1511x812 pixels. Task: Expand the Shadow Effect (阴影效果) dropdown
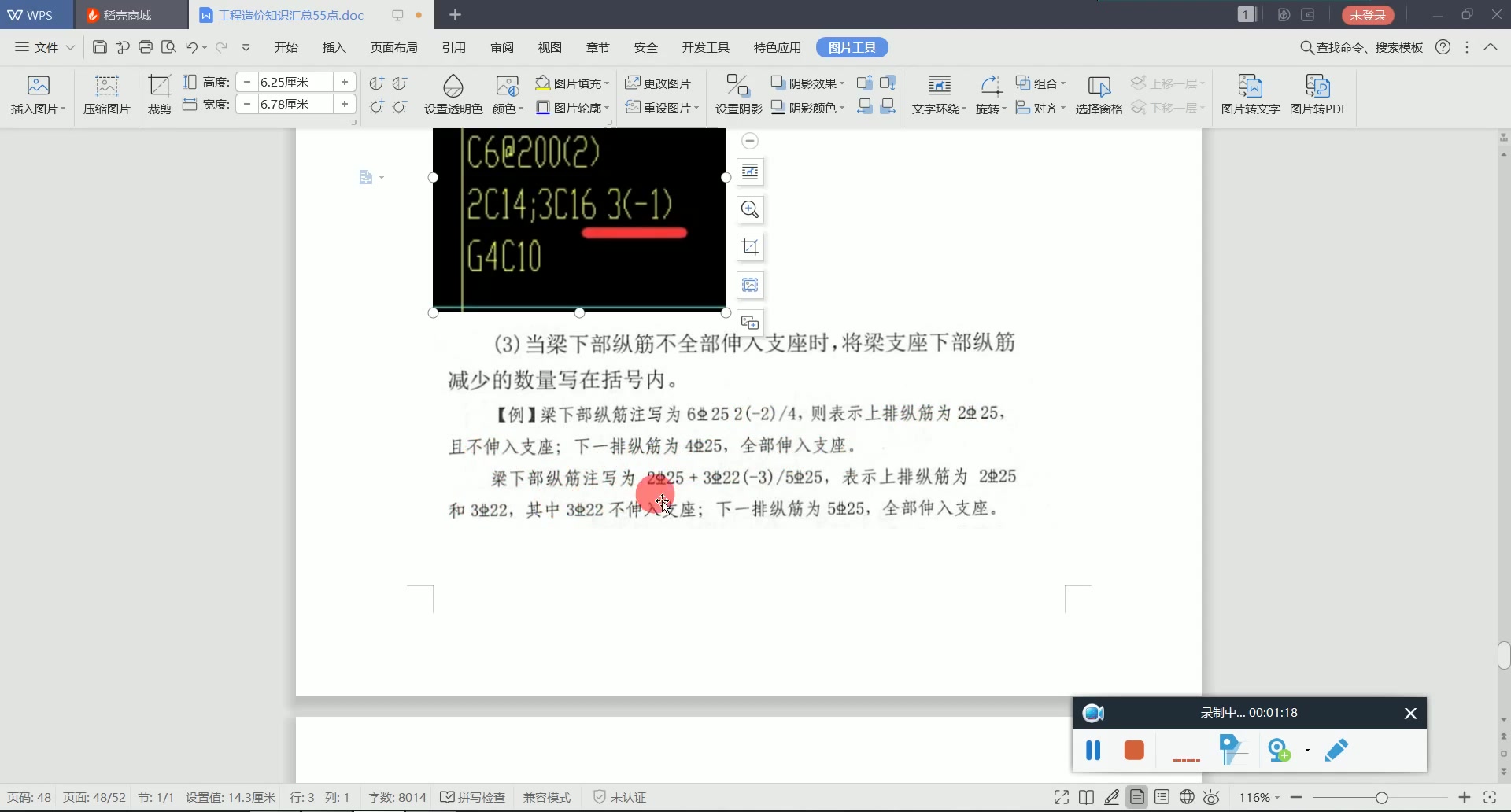842,83
